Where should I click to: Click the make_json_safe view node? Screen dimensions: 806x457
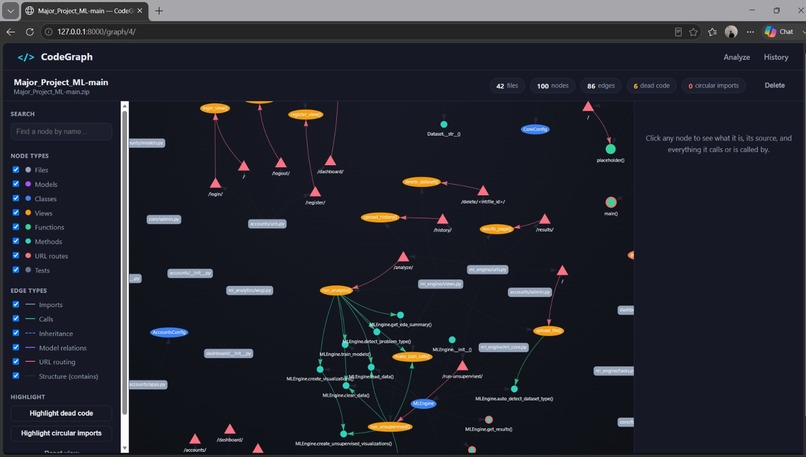pyautogui.click(x=412, y=356)
